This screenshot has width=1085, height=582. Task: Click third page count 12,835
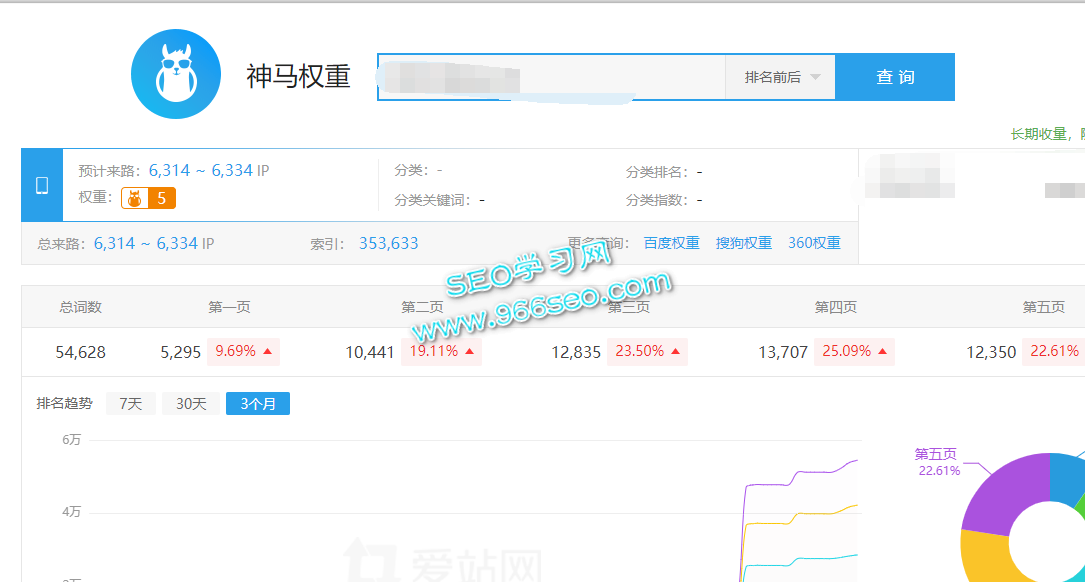pos(576,352)
